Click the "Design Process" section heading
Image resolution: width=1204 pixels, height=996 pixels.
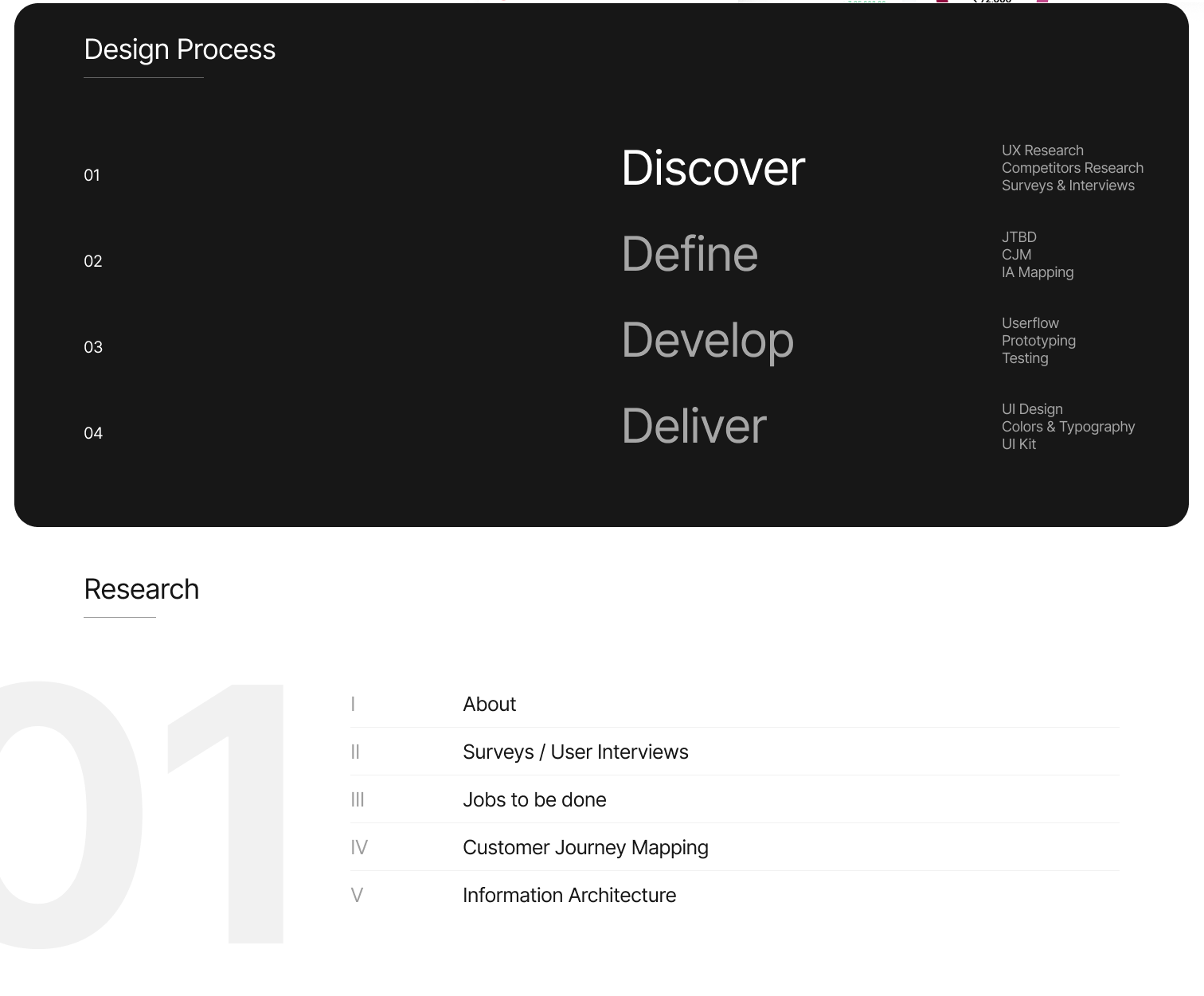click(180, 49)
